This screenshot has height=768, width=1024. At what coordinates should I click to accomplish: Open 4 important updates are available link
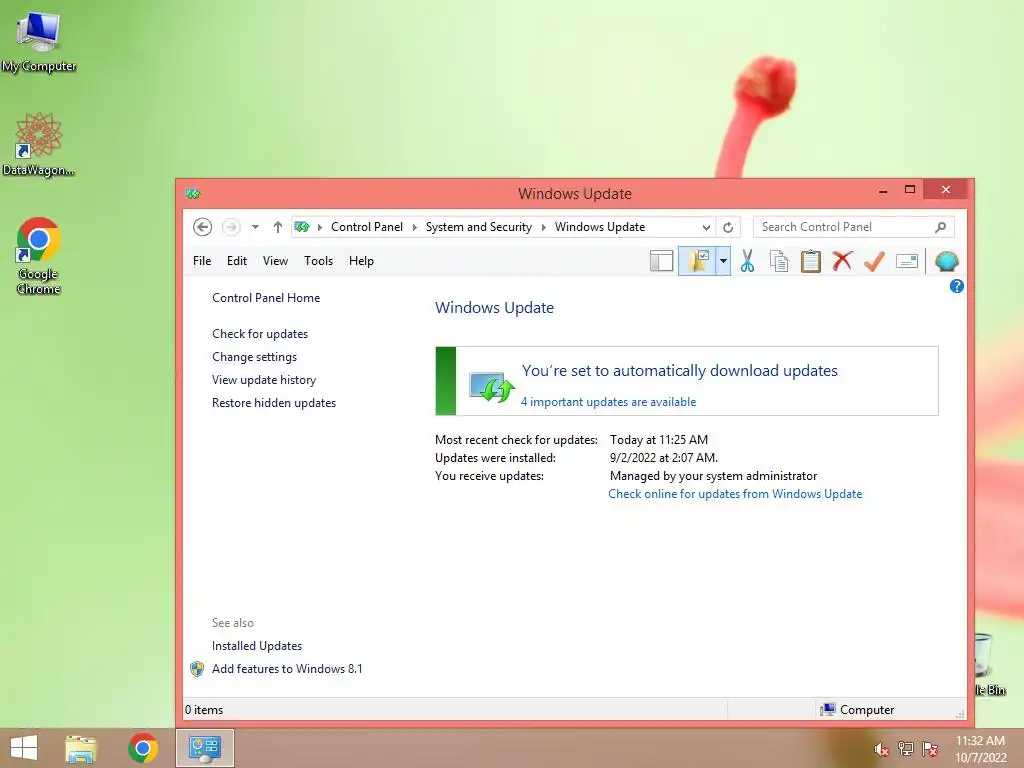pos(608,402)
